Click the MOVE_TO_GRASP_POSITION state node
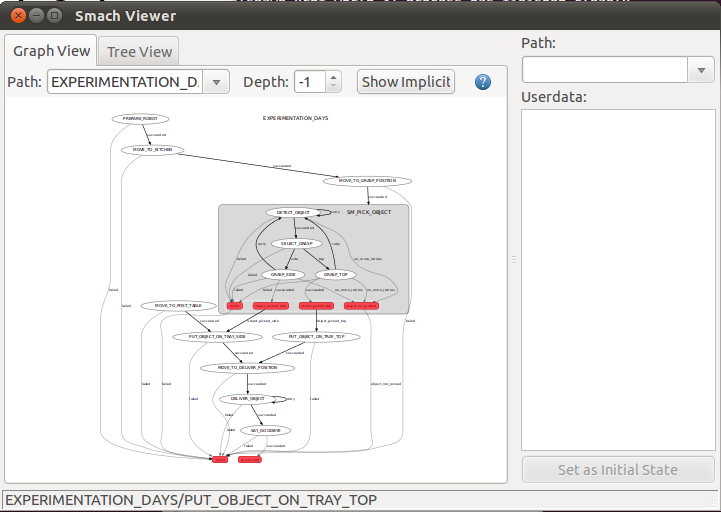The width and height of the screenshot is (721, 512). point(367,181)
